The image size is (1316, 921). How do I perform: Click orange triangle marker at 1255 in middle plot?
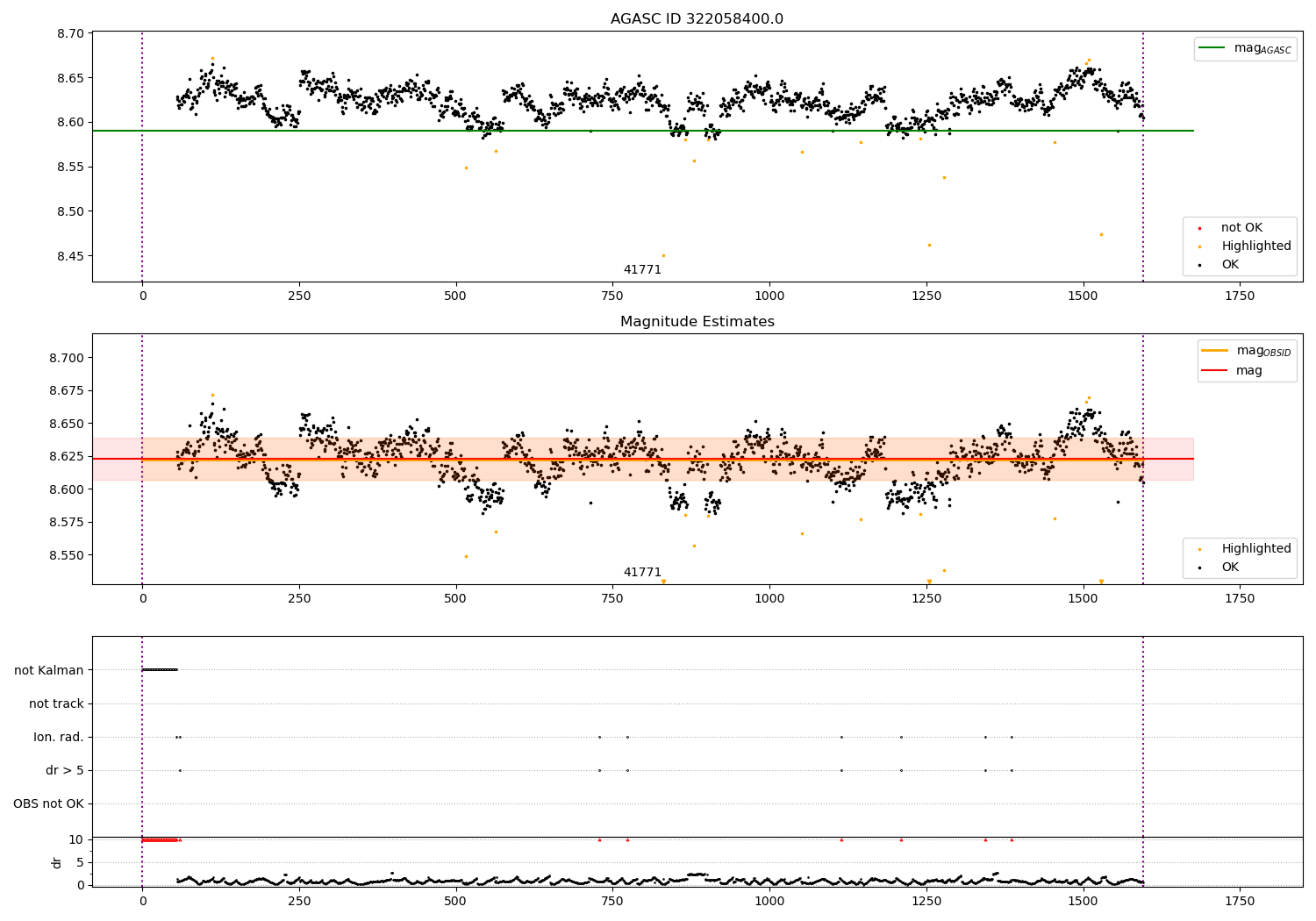[929, 582]
